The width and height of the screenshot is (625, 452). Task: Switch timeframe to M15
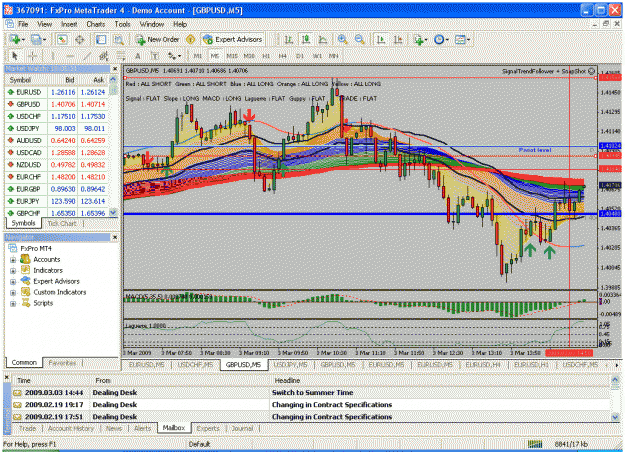(232, 56)
